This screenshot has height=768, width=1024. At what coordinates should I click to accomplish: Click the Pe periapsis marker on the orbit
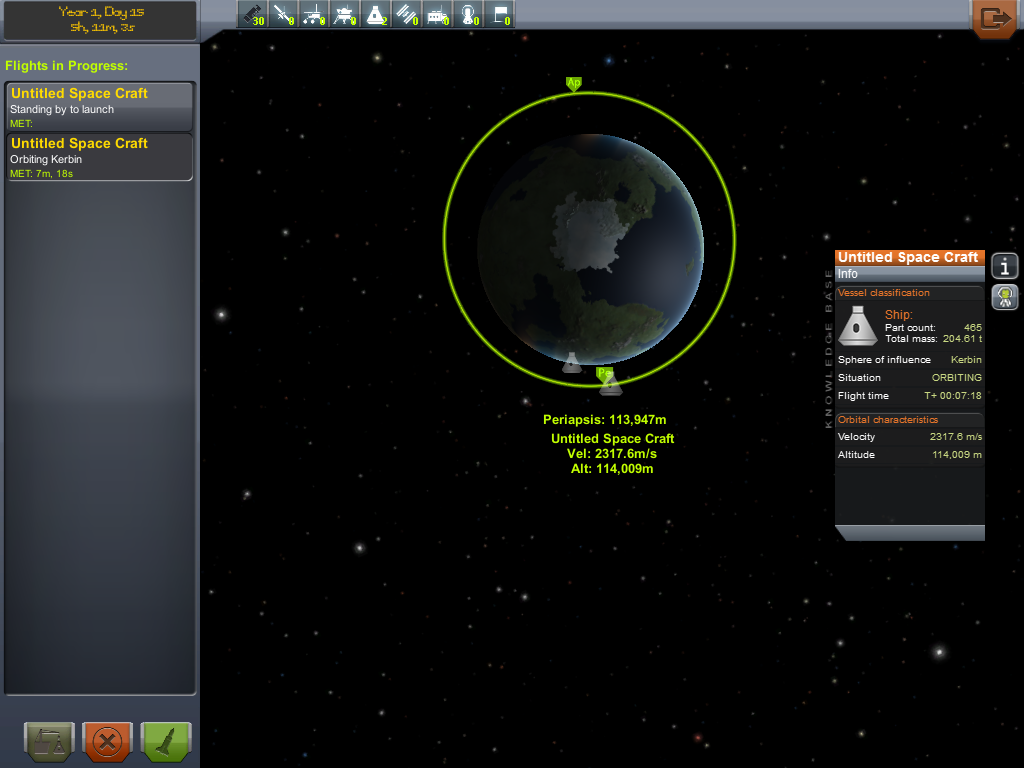604,374
